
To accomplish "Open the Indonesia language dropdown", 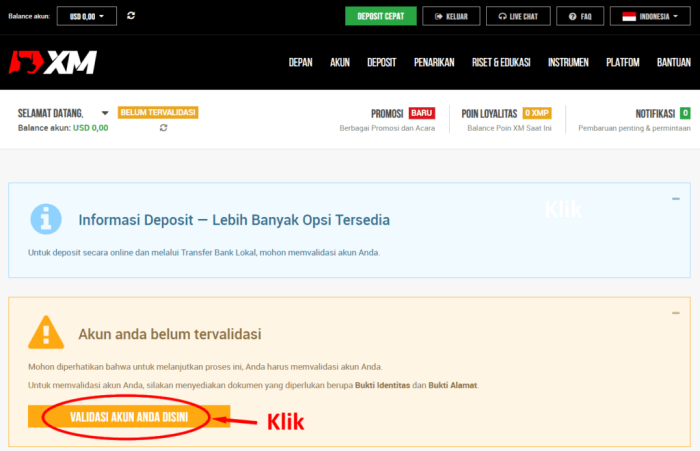I will 650,16.
